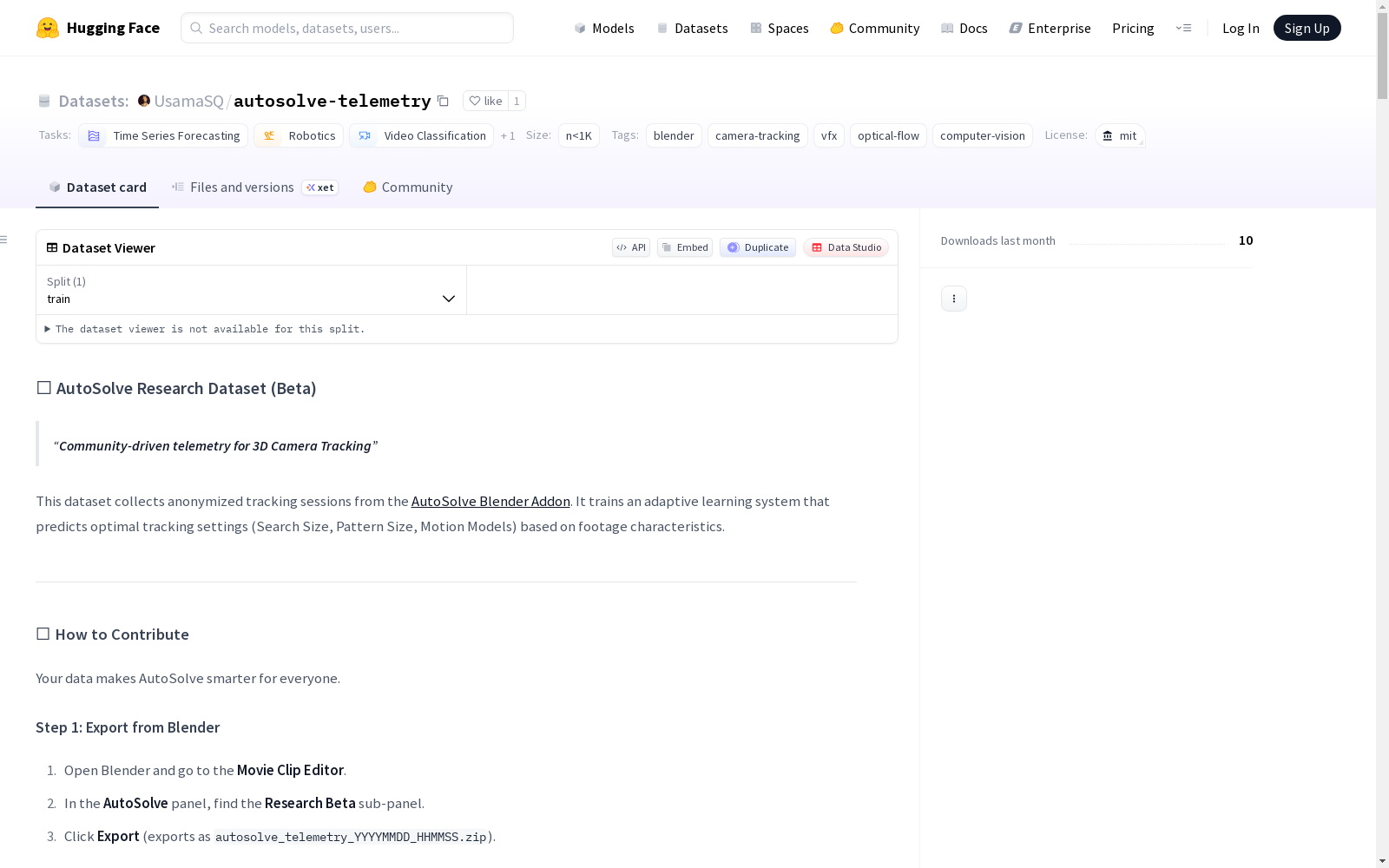Click the 'Downloads last month' label
The image size is (1389, 868).
(x=998, y=241)
